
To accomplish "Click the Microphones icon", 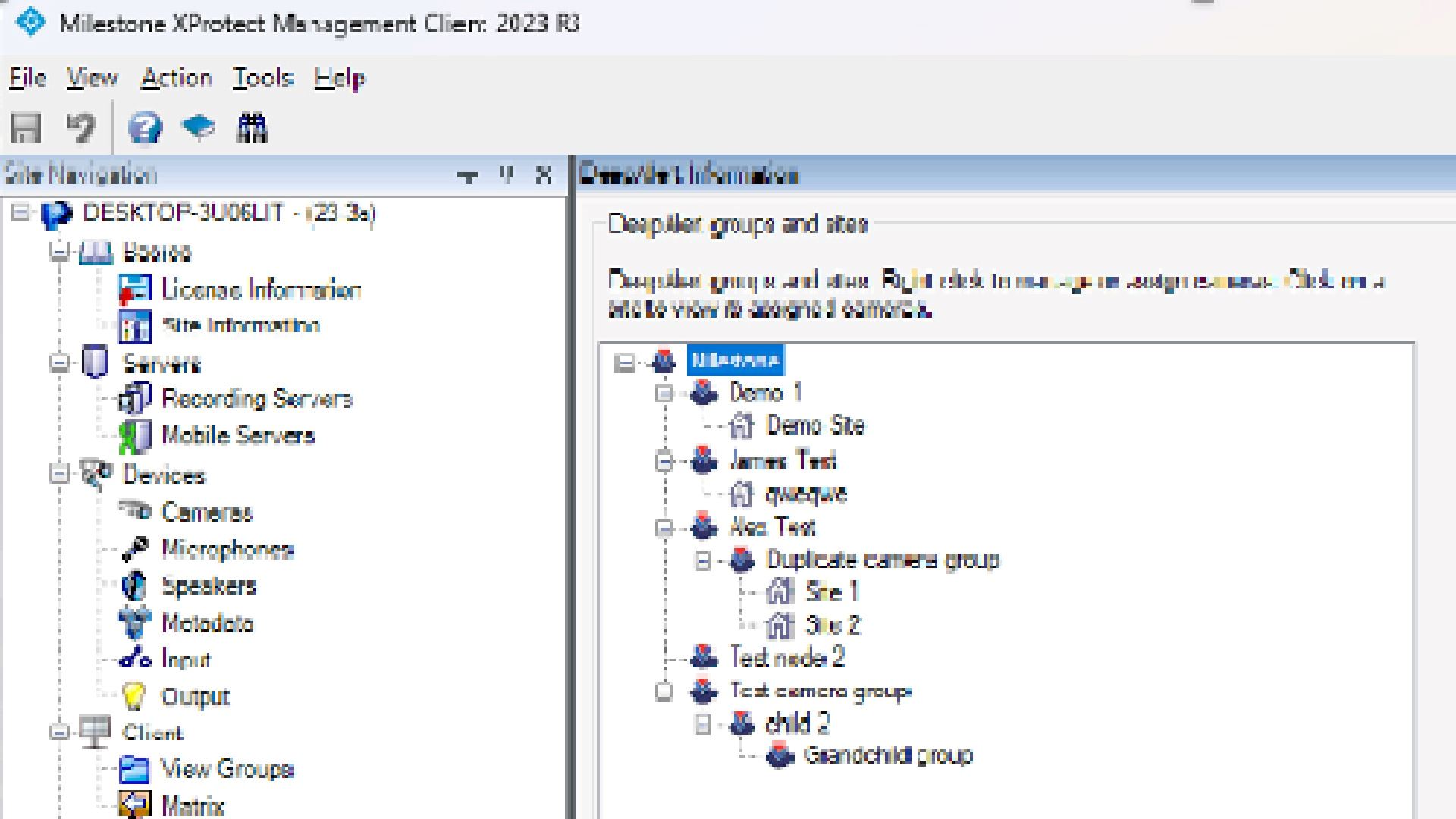I will pyautogui.click(x=135, y=549).
